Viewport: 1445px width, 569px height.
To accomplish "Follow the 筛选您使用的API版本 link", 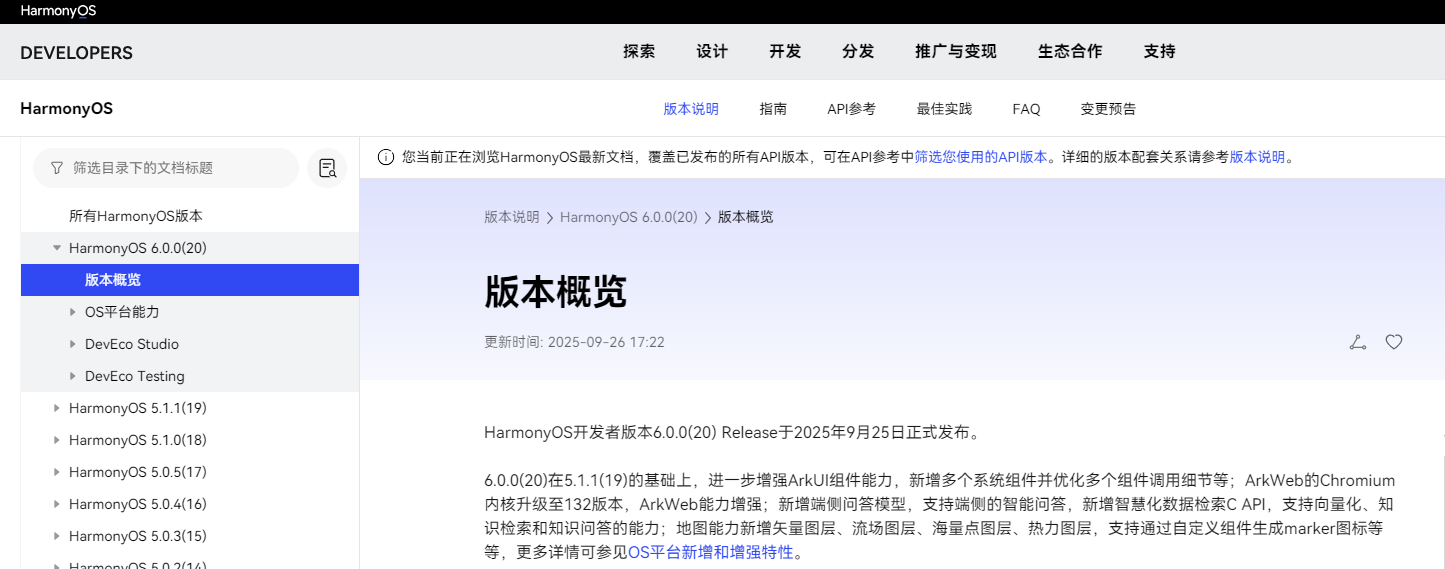I will coord(981,157).
